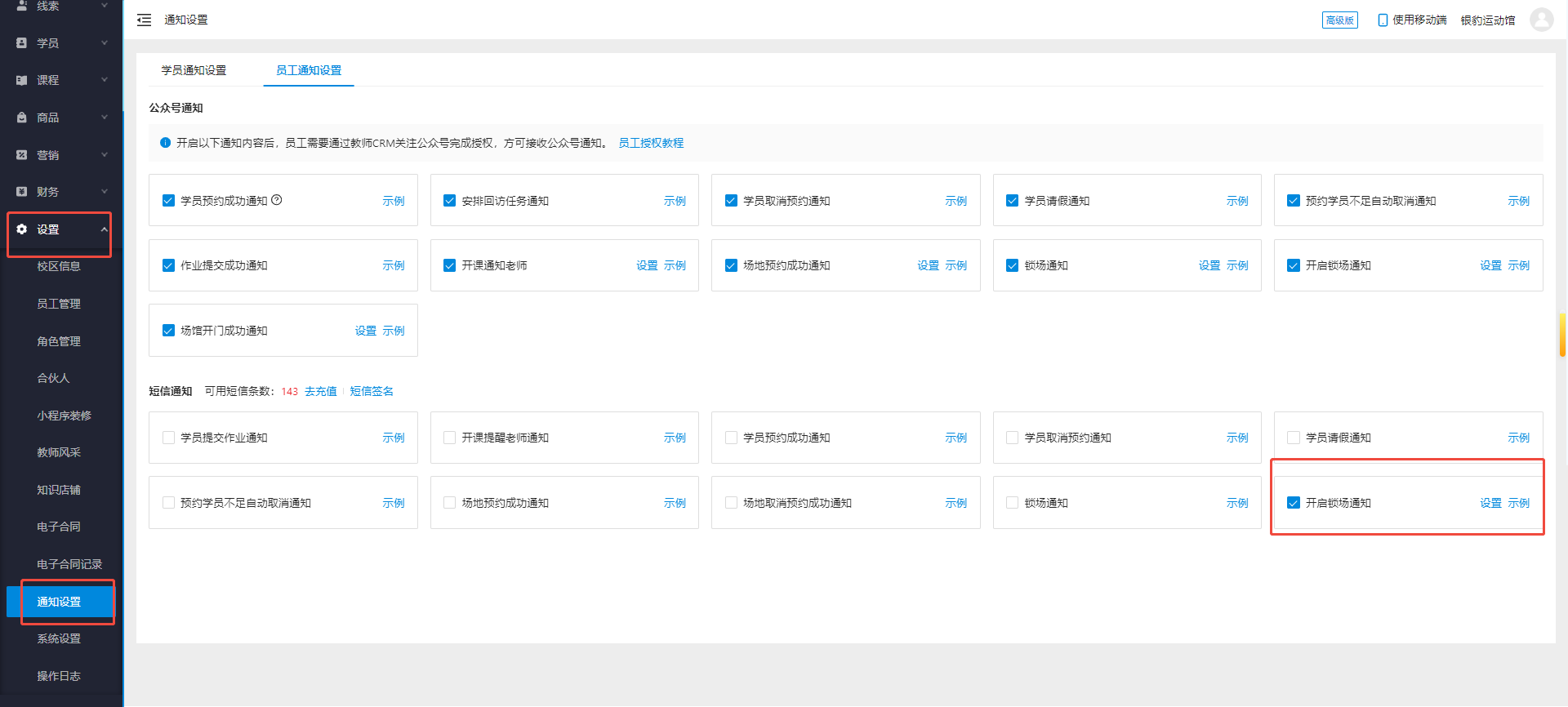1568x707 pixels.
Task: Expand the 商品 menu chevron
Action: tap(105, 118)
